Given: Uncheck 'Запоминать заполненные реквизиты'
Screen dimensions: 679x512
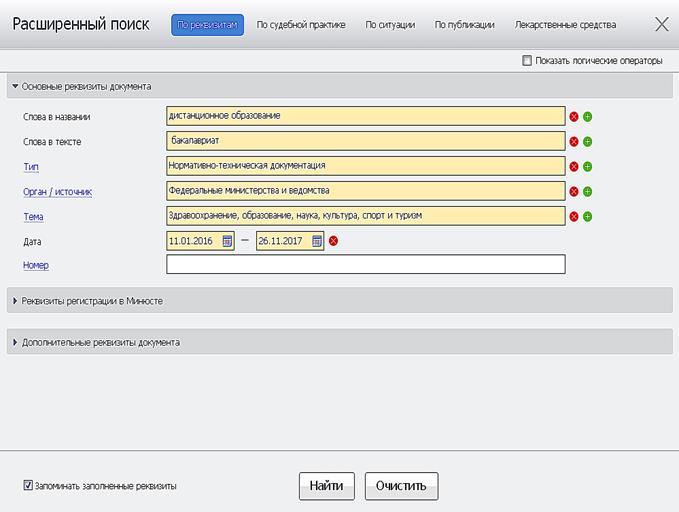Looking at the screenshot, I should pyautogui.click(x=28, y=486).
